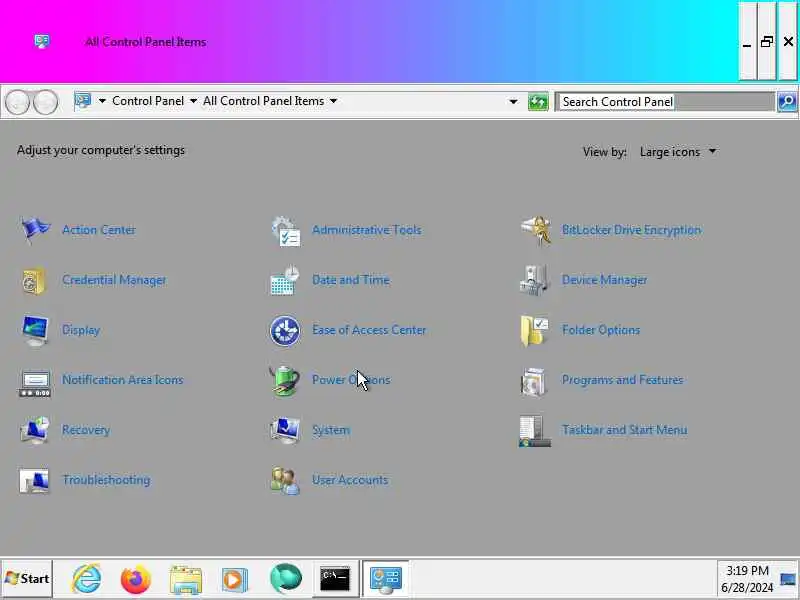Click the All Control Panel Items breadcrumb

point(263,101)
